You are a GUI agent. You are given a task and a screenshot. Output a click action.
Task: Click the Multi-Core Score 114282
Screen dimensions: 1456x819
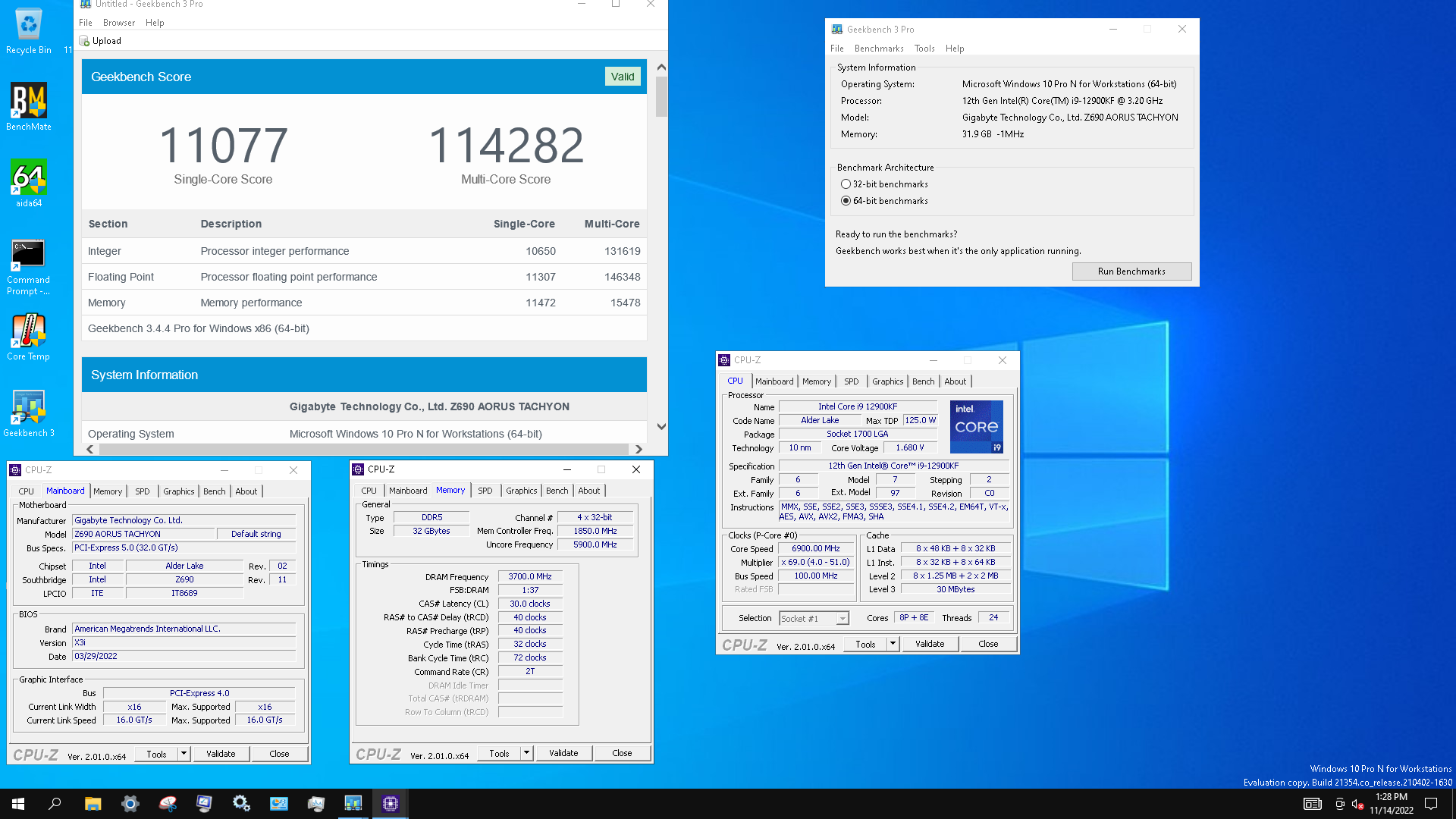(506, 146)
